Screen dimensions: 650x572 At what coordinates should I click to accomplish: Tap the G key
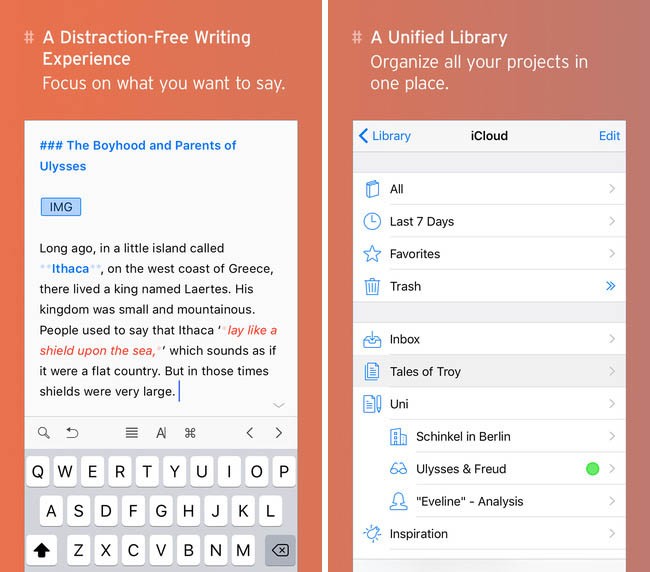point(161,511)
